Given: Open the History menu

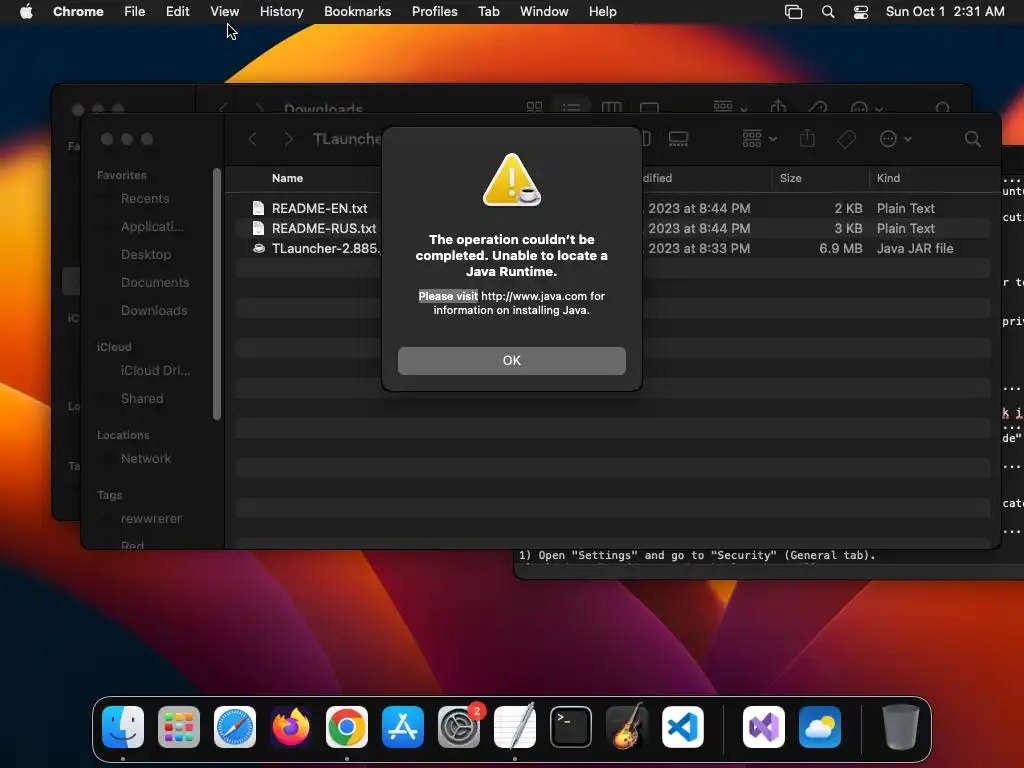Looking at the screenshot, I should pyautogui.click(x=281, y=12).
